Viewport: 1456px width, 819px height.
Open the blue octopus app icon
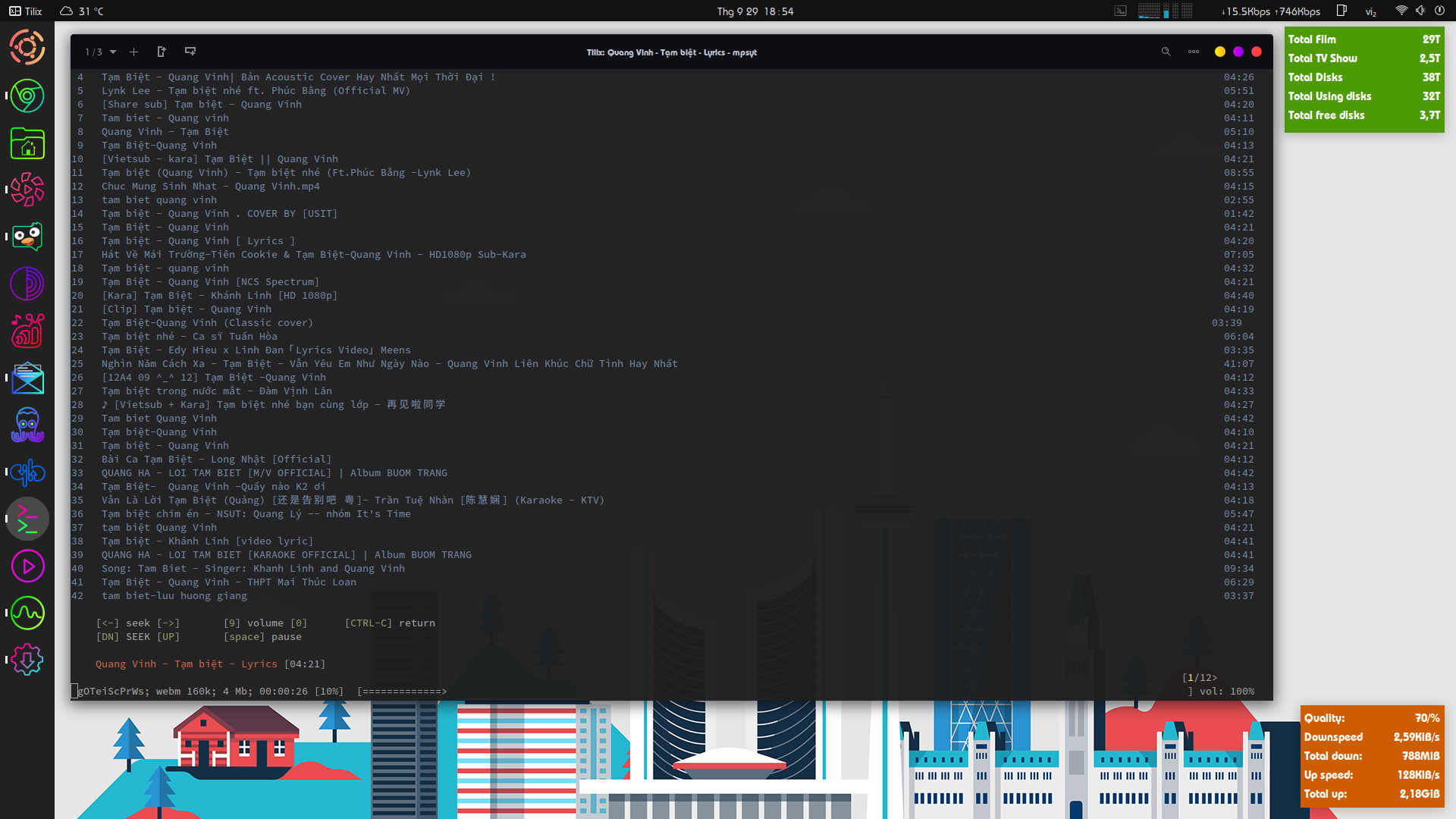click(27, 425)
